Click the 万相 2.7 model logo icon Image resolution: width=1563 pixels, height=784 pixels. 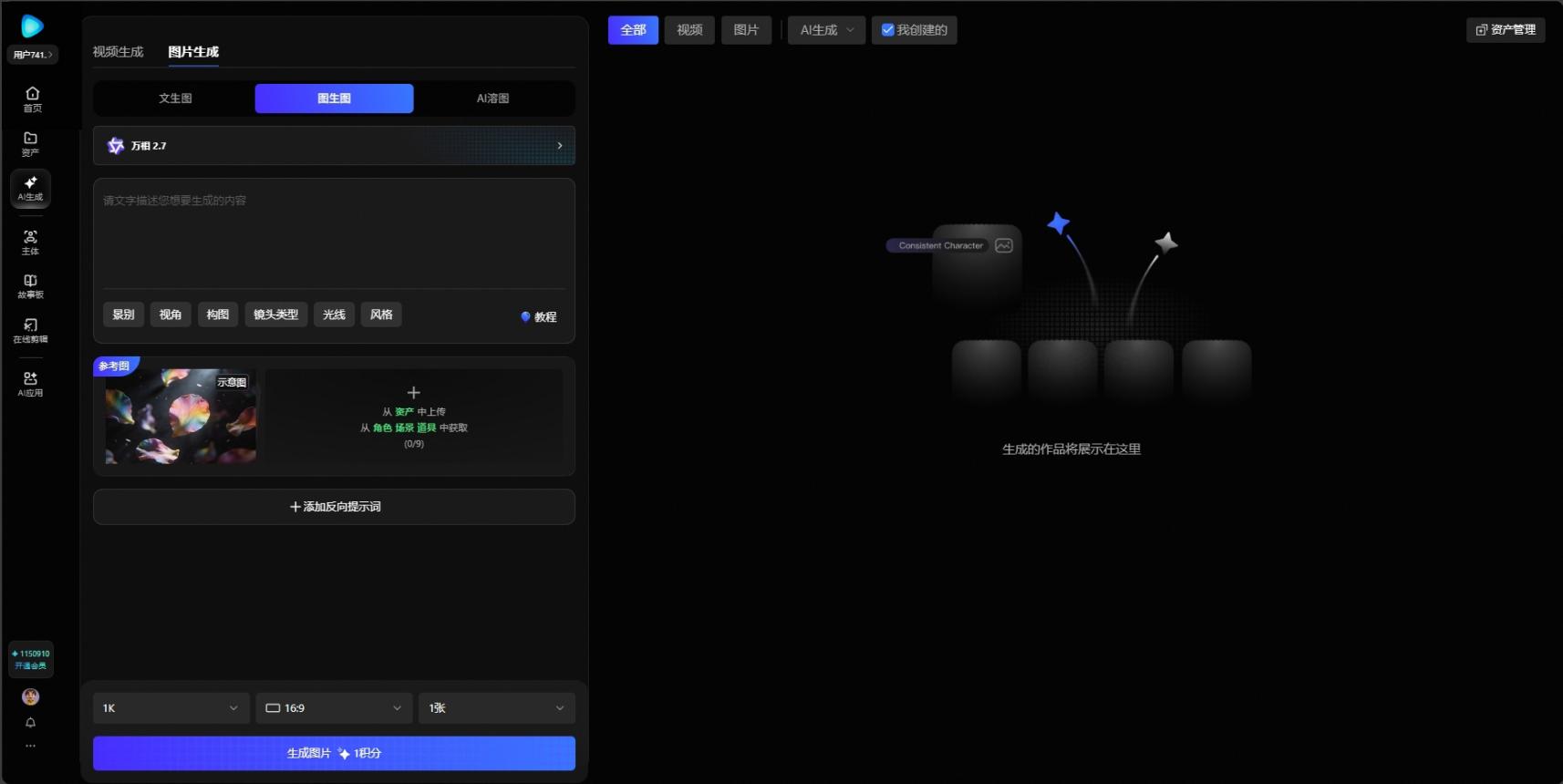116,146
